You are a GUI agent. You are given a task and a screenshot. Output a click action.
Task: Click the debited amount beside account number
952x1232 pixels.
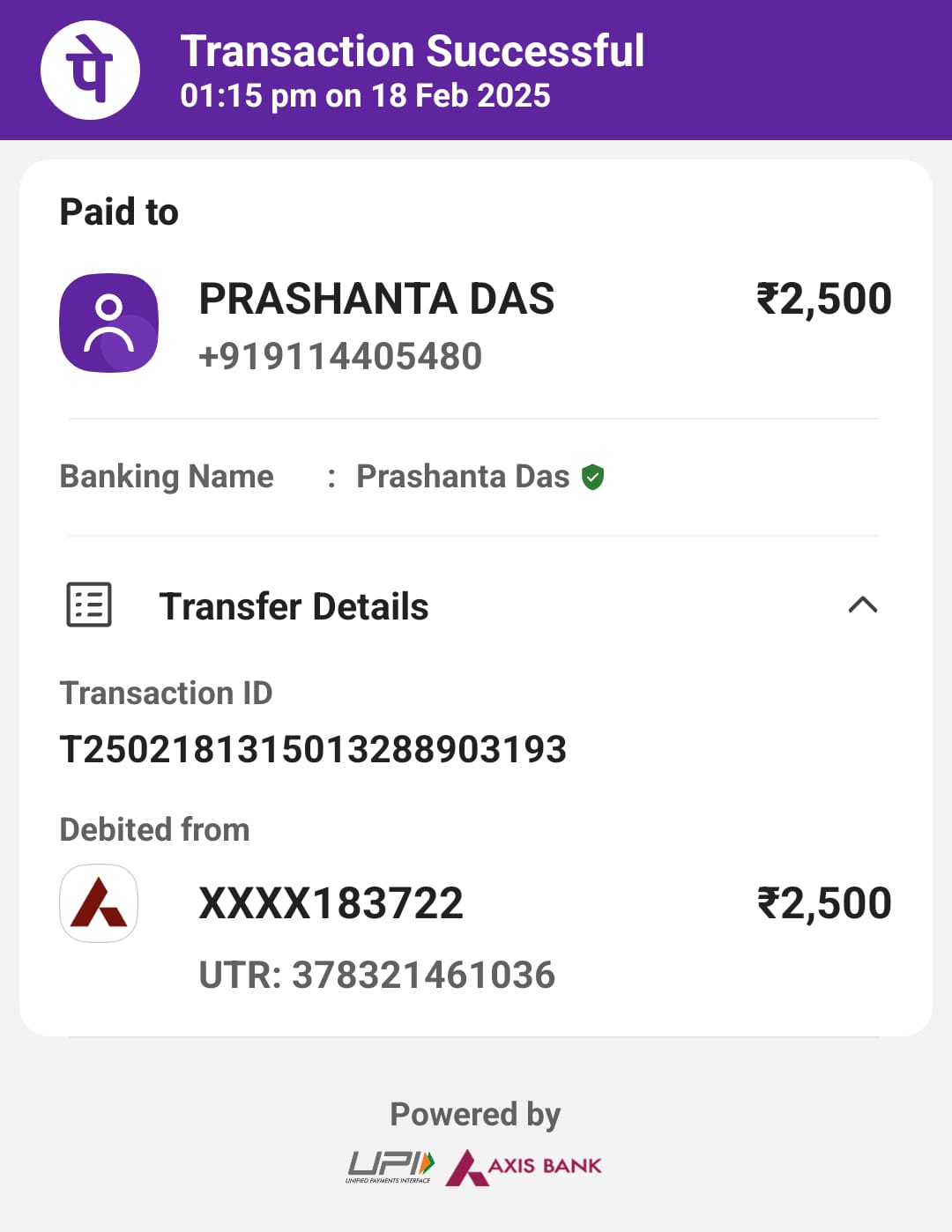824,903
